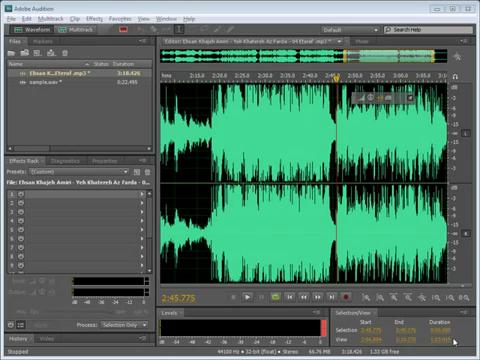The width and height of the screenshot is (480, 360).
Task: Click the trash icon in Files panel toolbar
Action: pyautogui.click(x=65, y=53)
